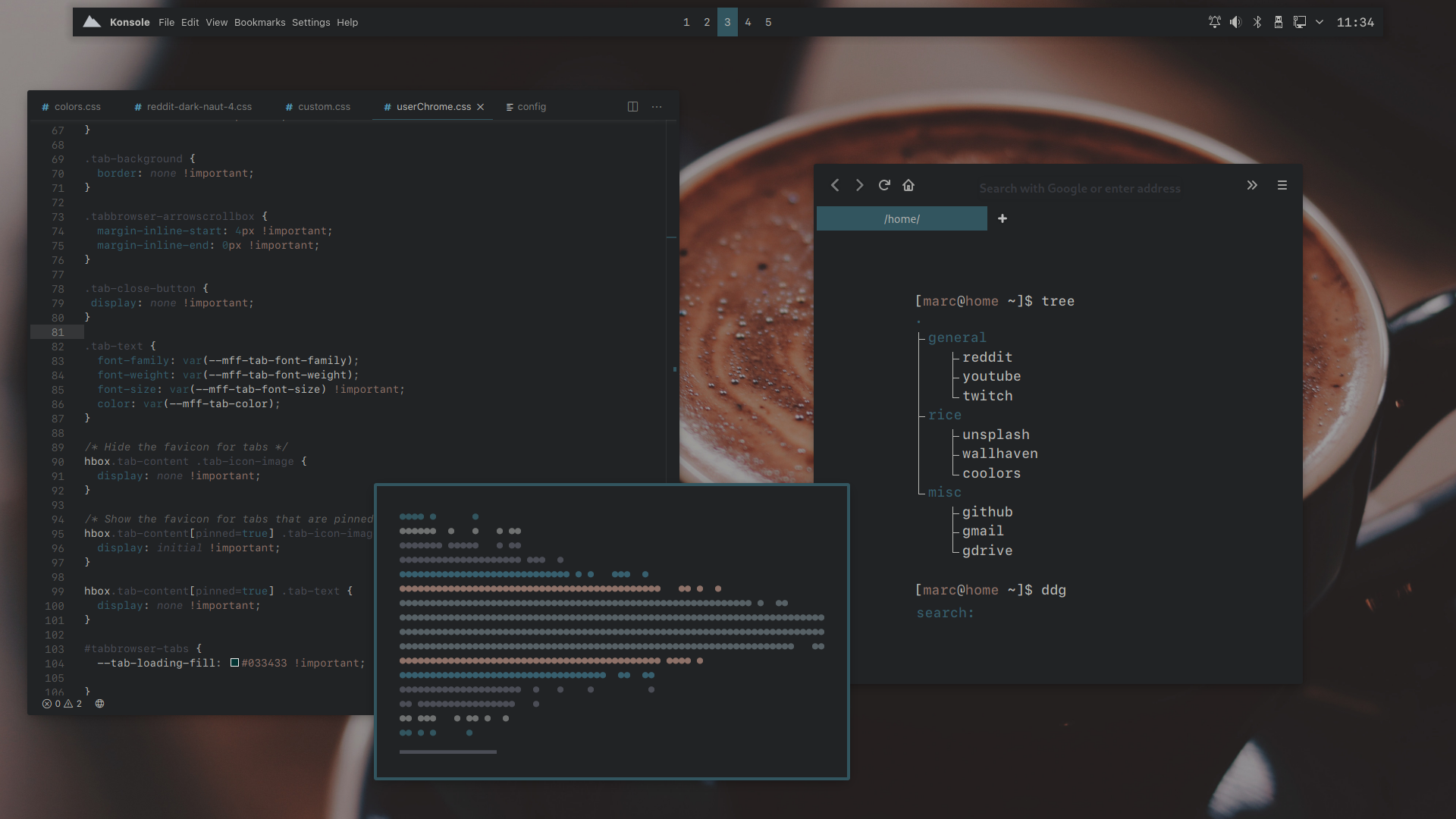Switch to workspace 4 in the top bar

(748, 22)
